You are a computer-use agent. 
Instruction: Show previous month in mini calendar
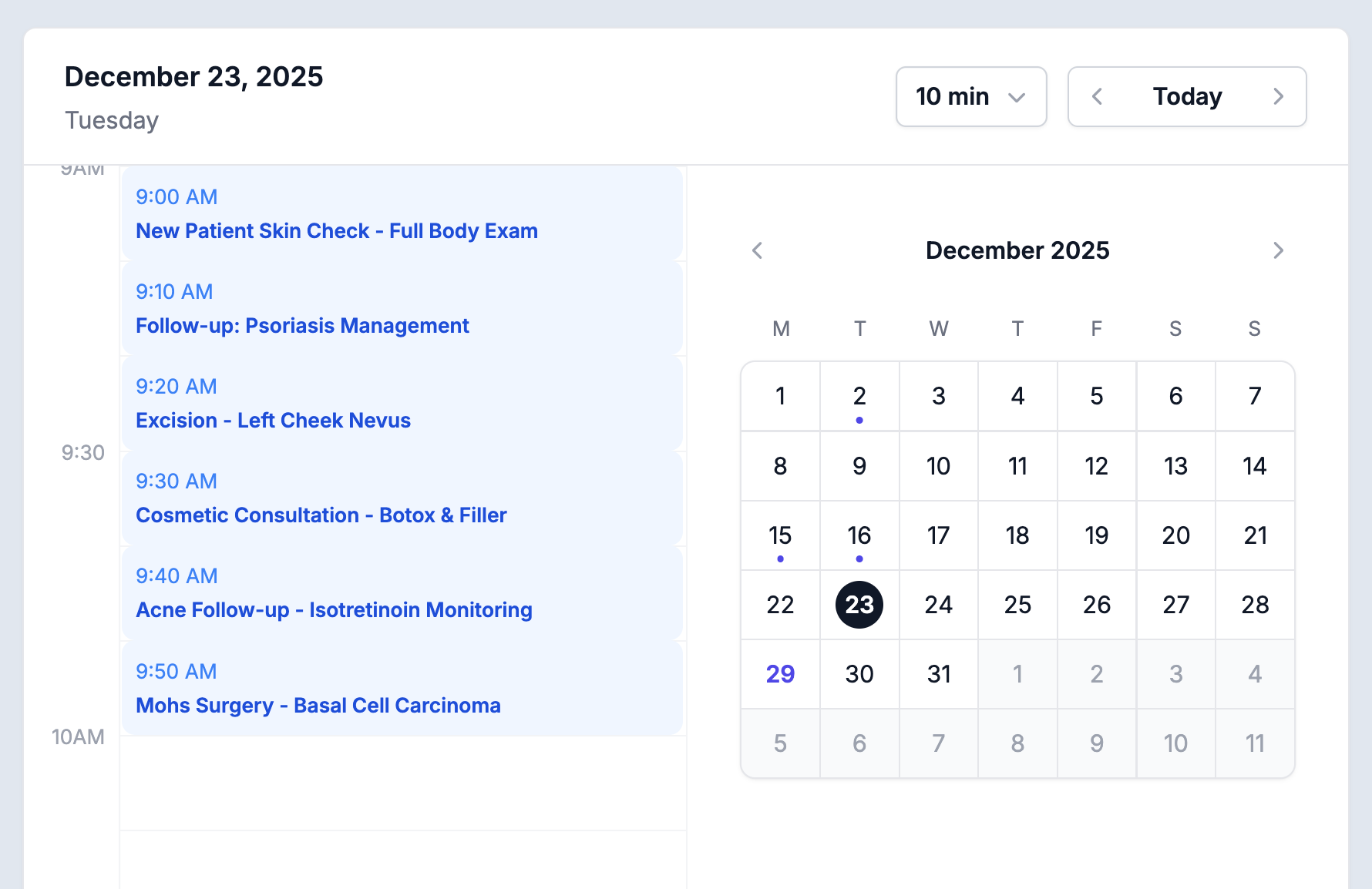coord(757,250)
